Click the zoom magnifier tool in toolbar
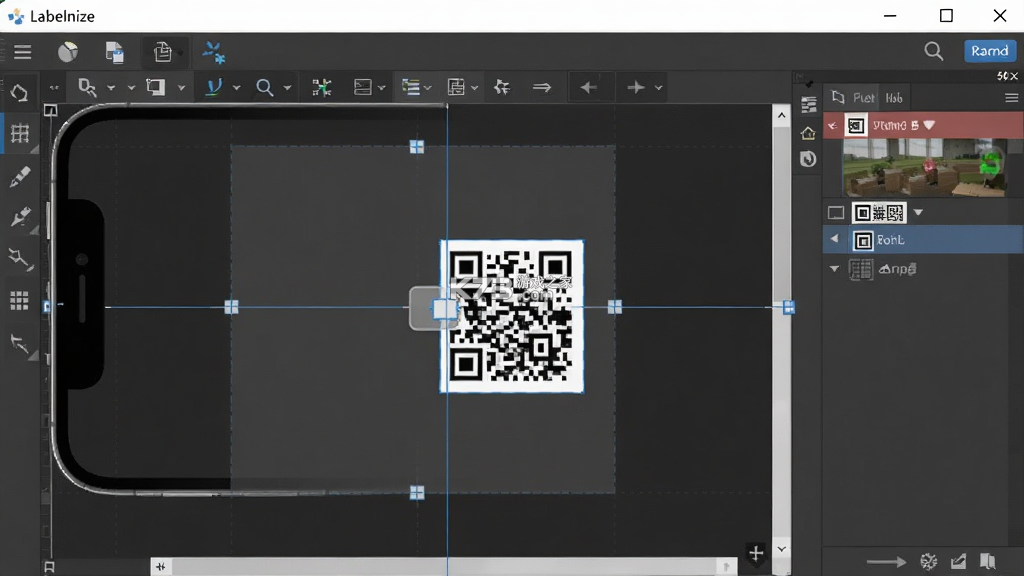This screenshot has height=576, width=1024. pyautogui.click(x=264, y=88)
